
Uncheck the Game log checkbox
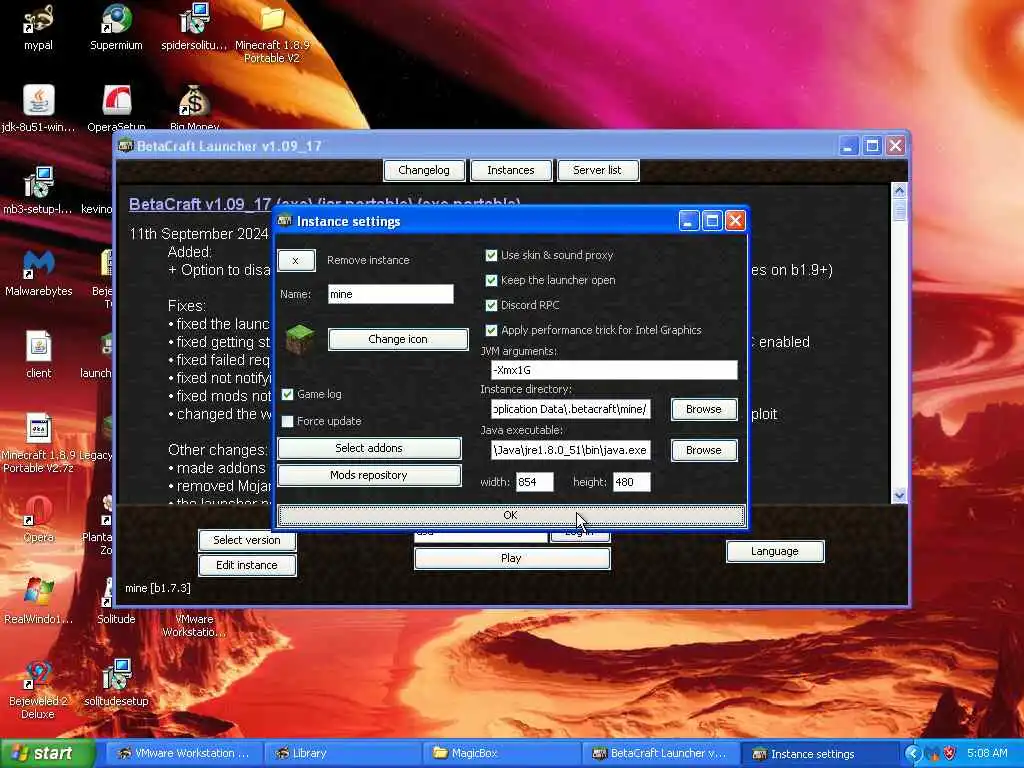pos(287,394)
